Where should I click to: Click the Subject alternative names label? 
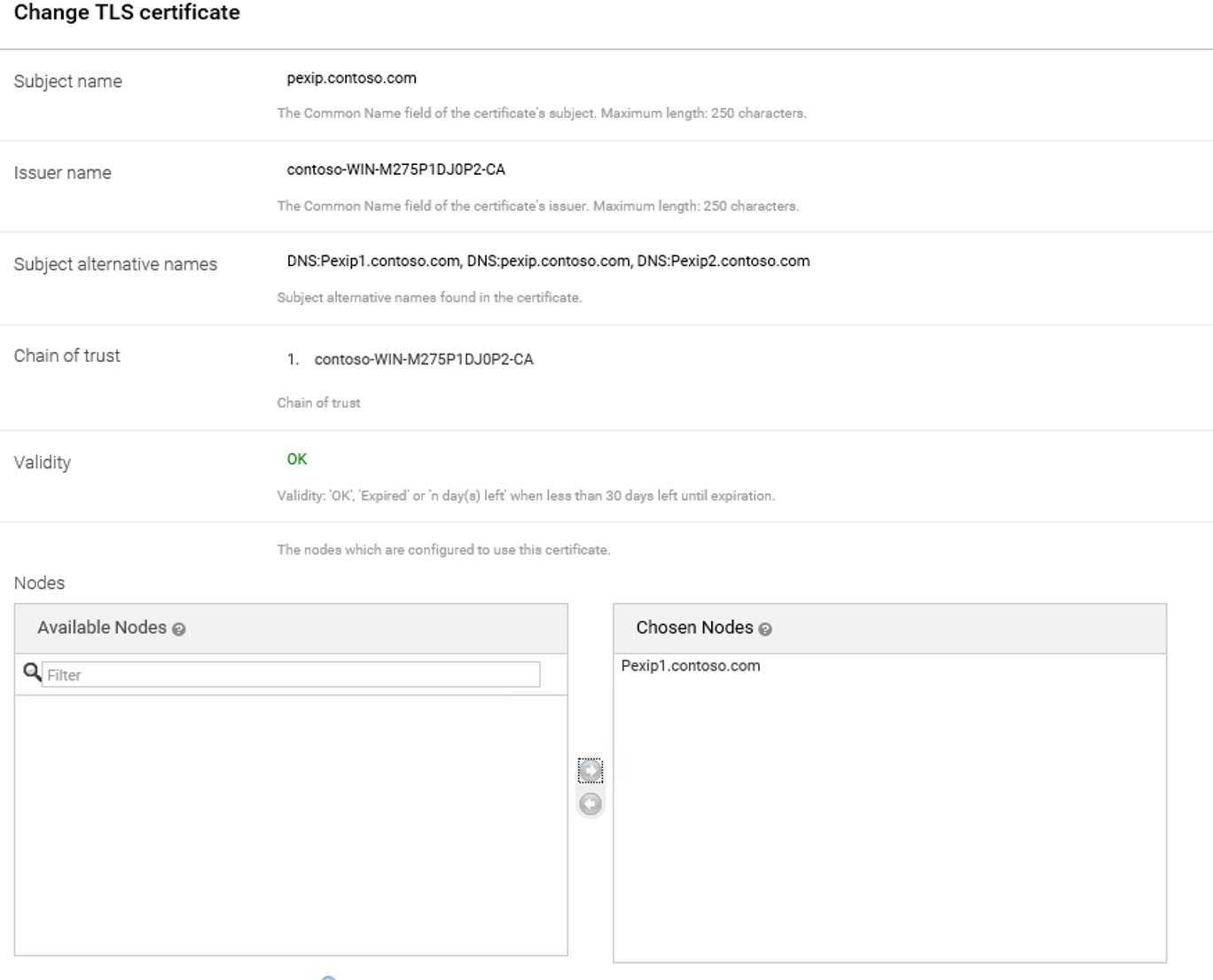[115, 264]
